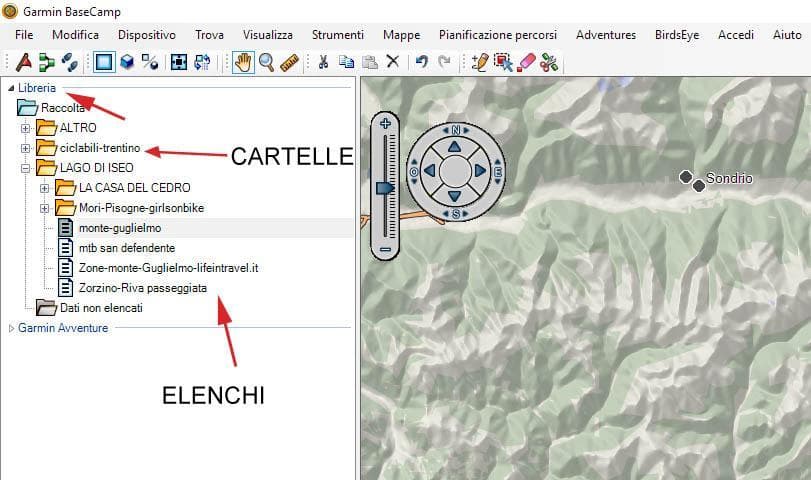Redo the last undone action

tap(444, 62)
